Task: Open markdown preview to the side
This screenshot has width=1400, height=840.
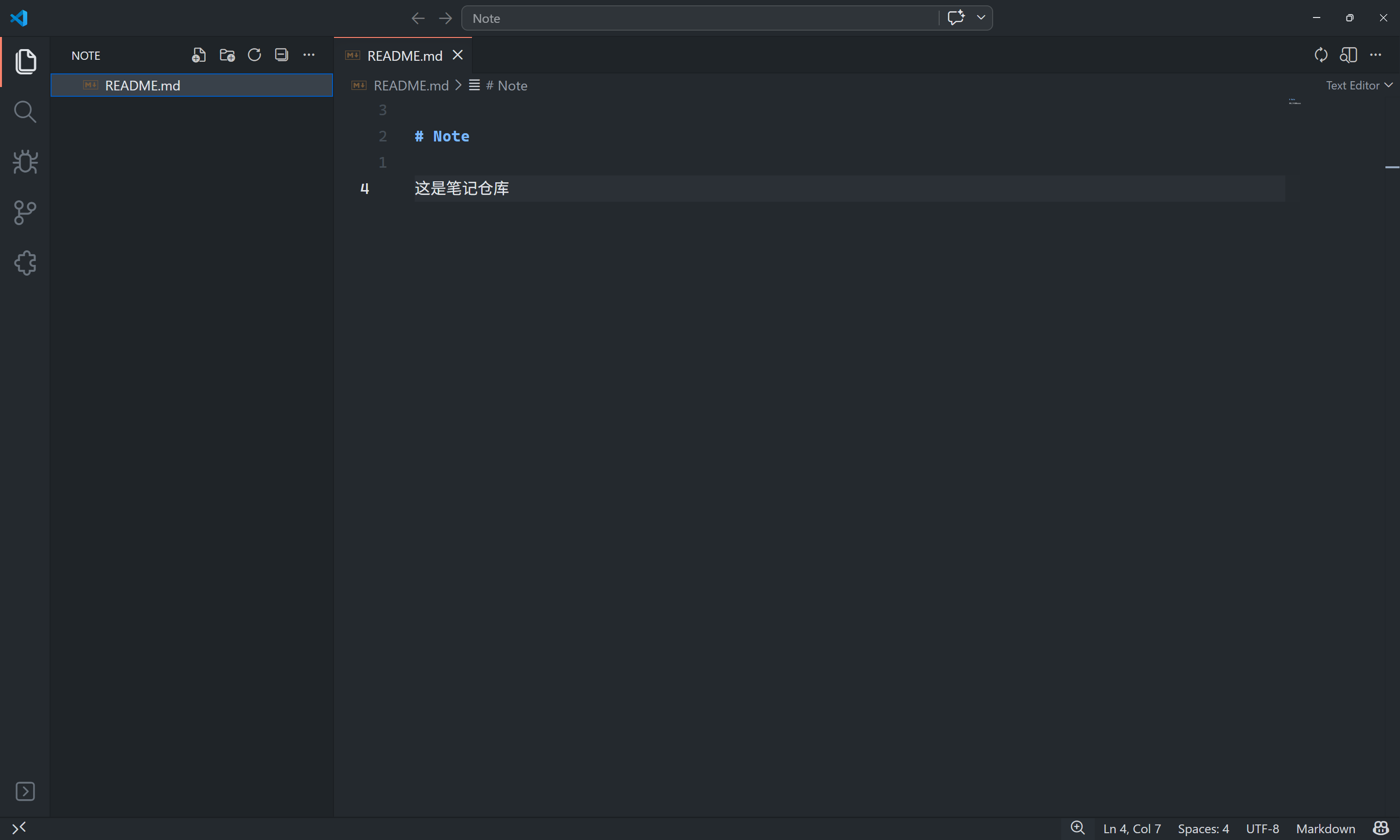Action: (1348, 55)
